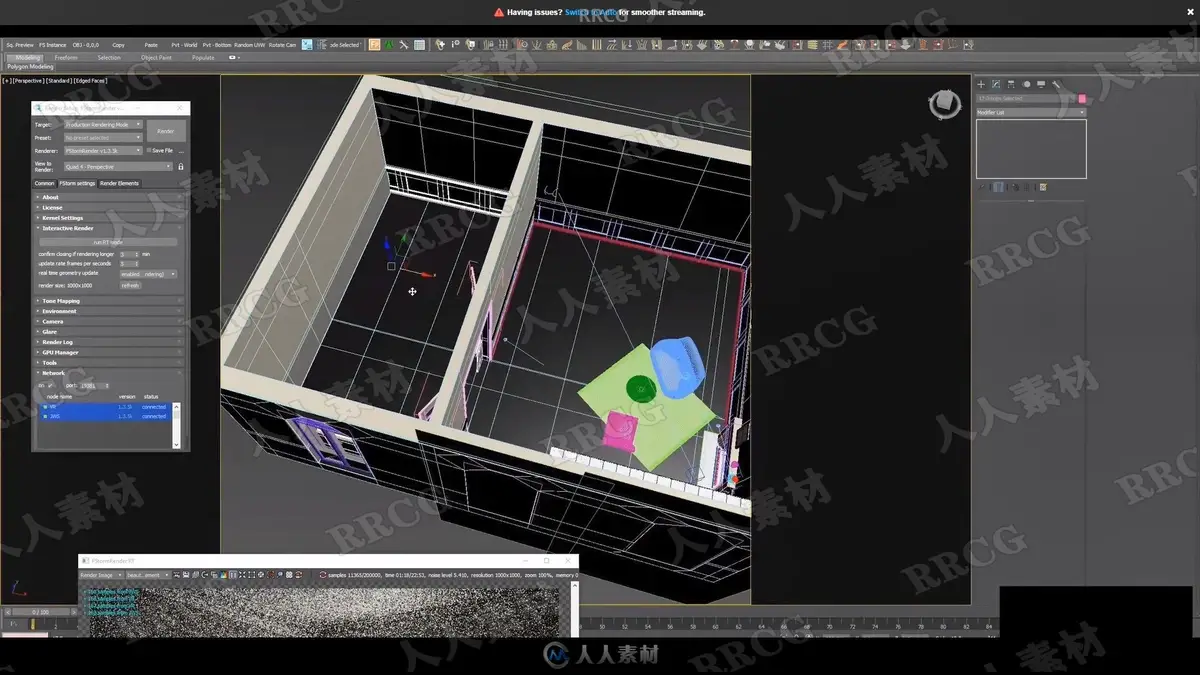Click the pin stack icon below modifier list

(x=982, y=187)
